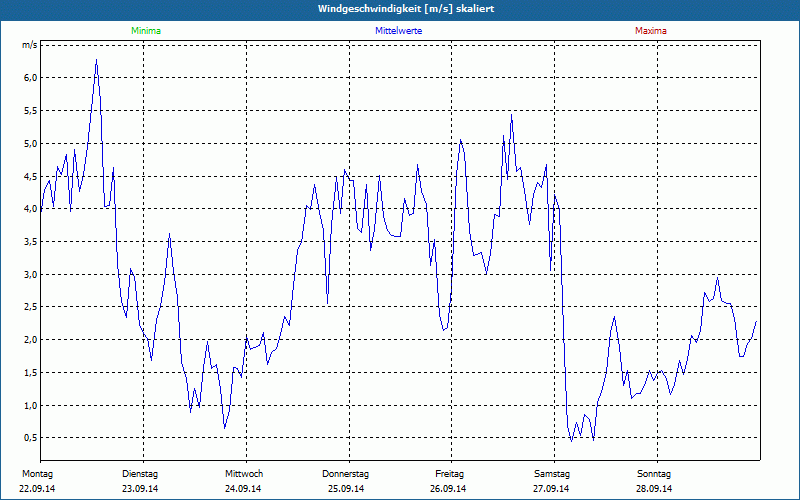Click the date 28.09.14
Screen dimensions: 800x500
tap(654, 489)
